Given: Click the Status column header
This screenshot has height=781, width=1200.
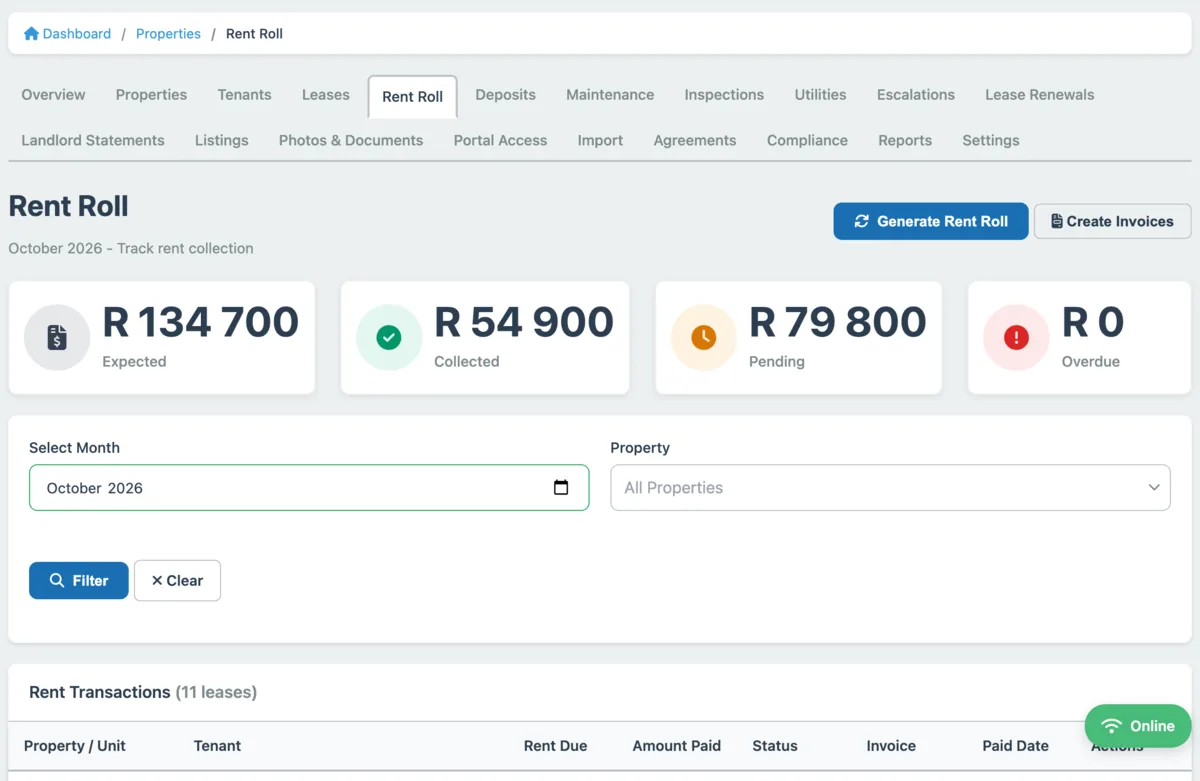Looking at the screenshot, I should pos(775,746).
